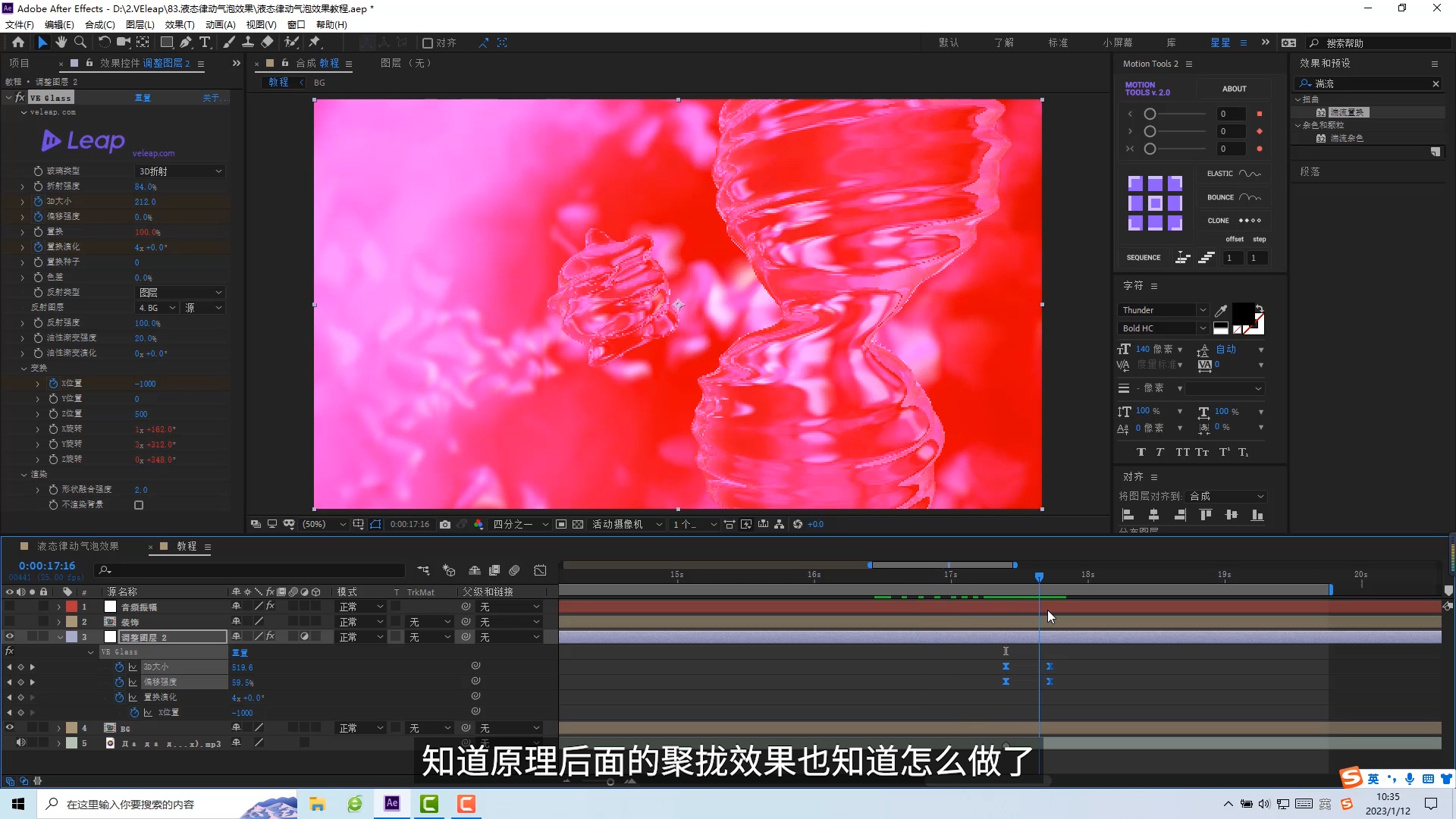Collapse the 变换 section in effect controls
This screenshot has width=1456, height=819.
pos(24,368)
